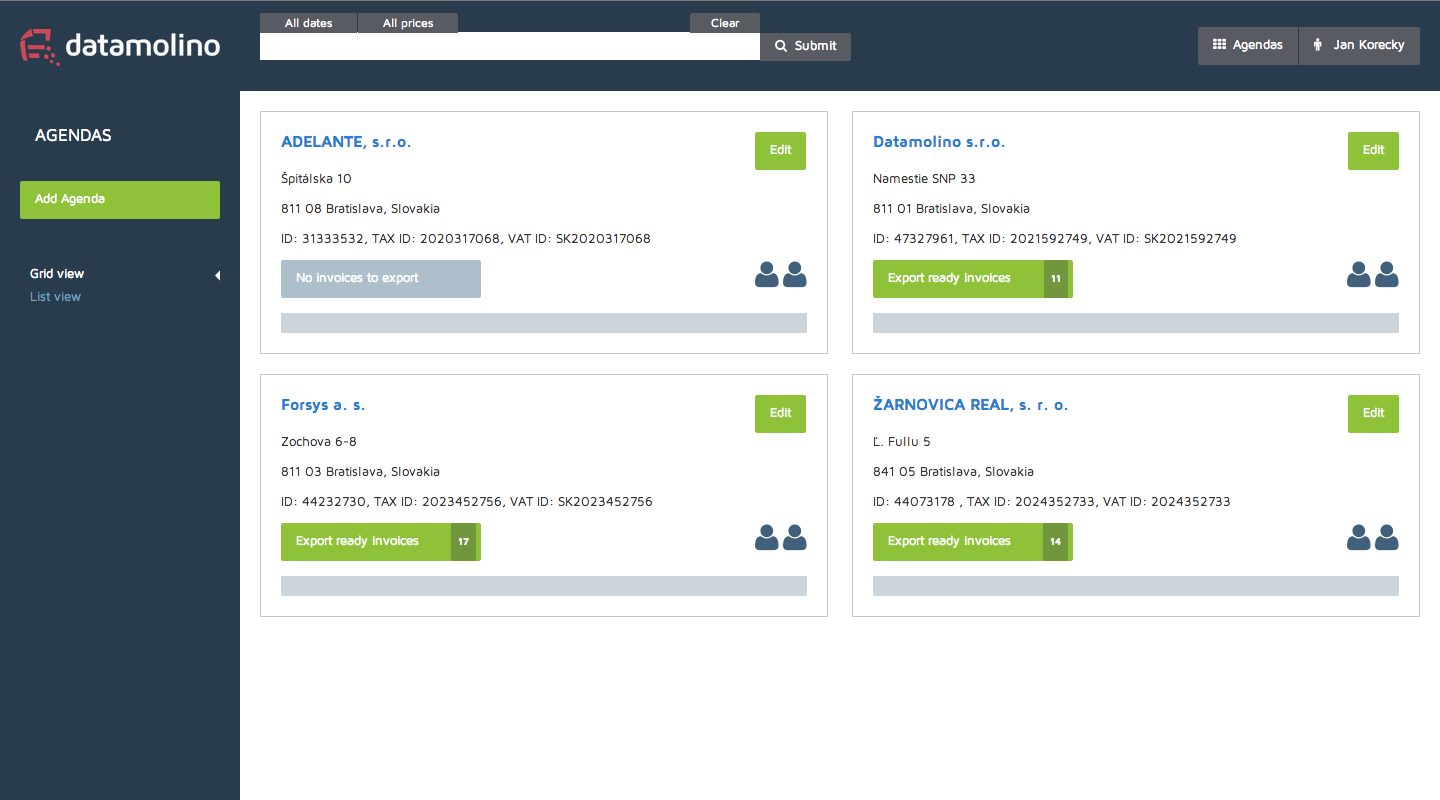Open users icon on Datamolino s.r.o. card
The image size is (1440, 800).
1372,275
